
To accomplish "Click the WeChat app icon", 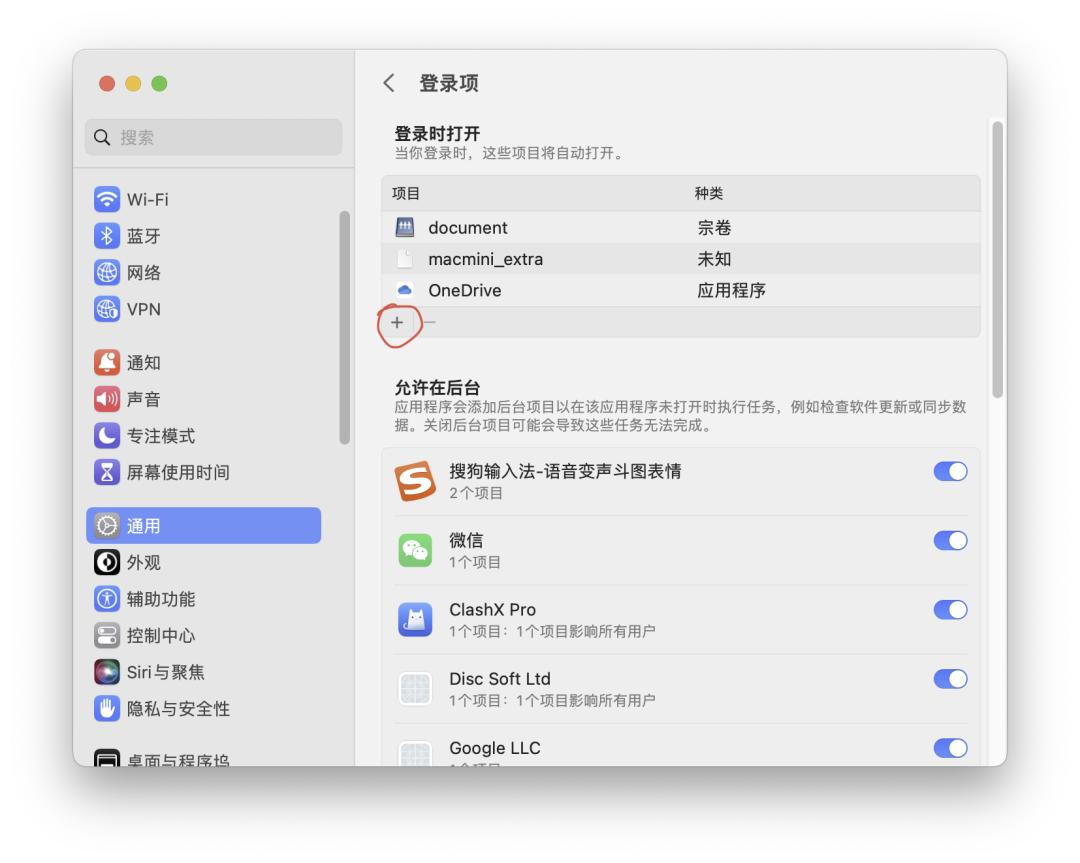I will [x=415, y=549].
